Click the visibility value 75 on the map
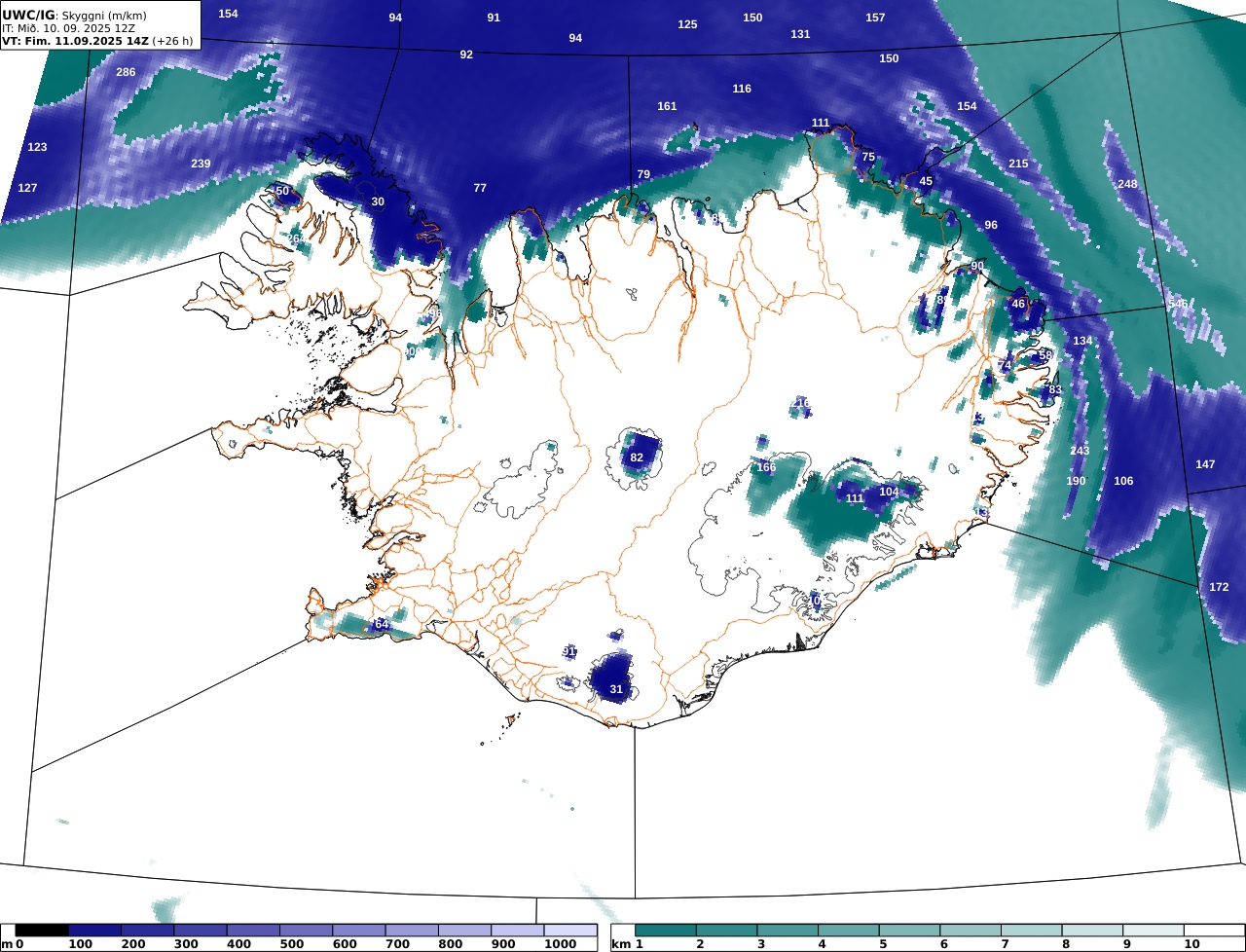 pyautogui.click(x=868, y=157)
